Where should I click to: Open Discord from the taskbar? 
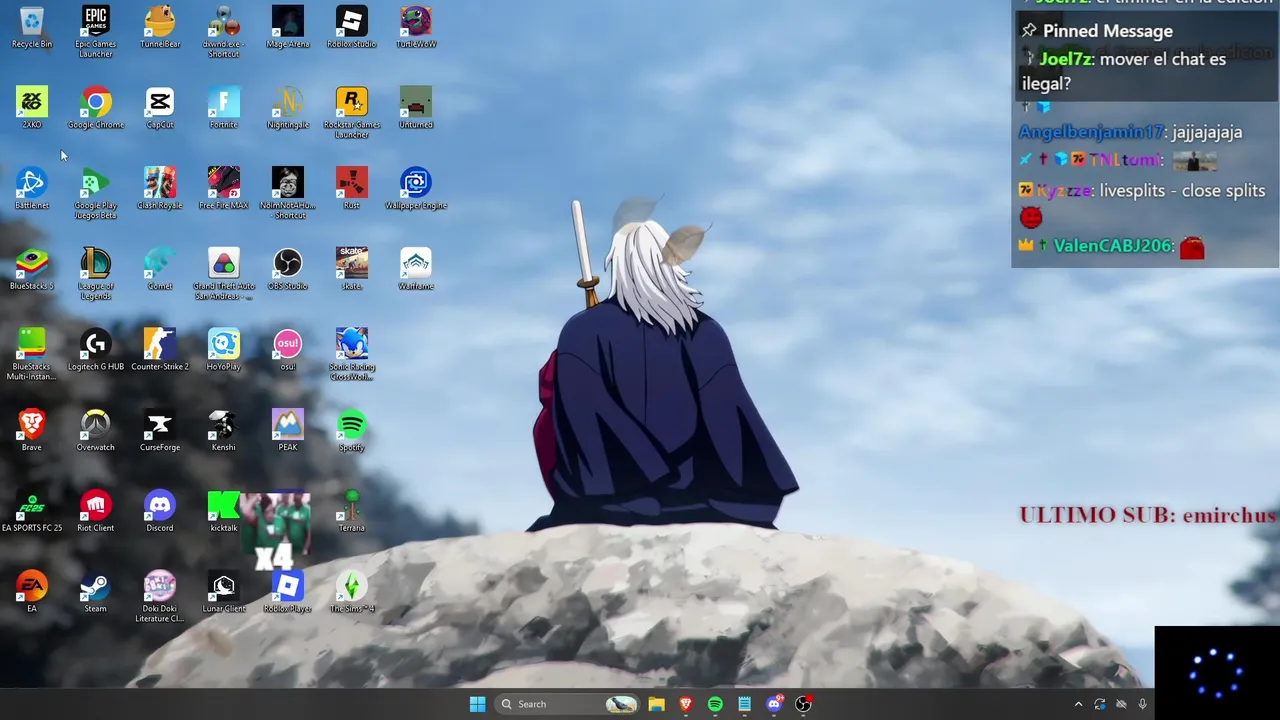tap(773, 704)
